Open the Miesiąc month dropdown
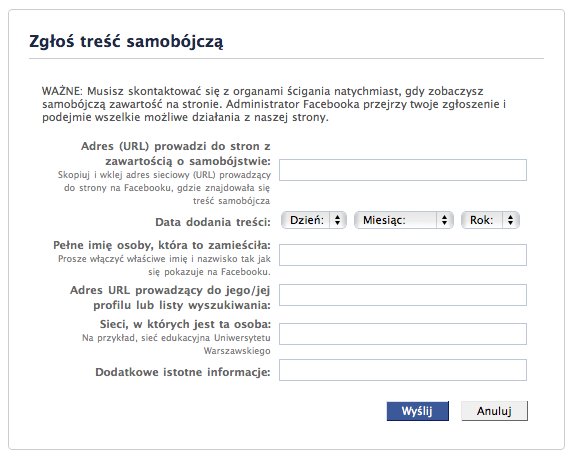The image size is (578, 459). tap(404, 220)
